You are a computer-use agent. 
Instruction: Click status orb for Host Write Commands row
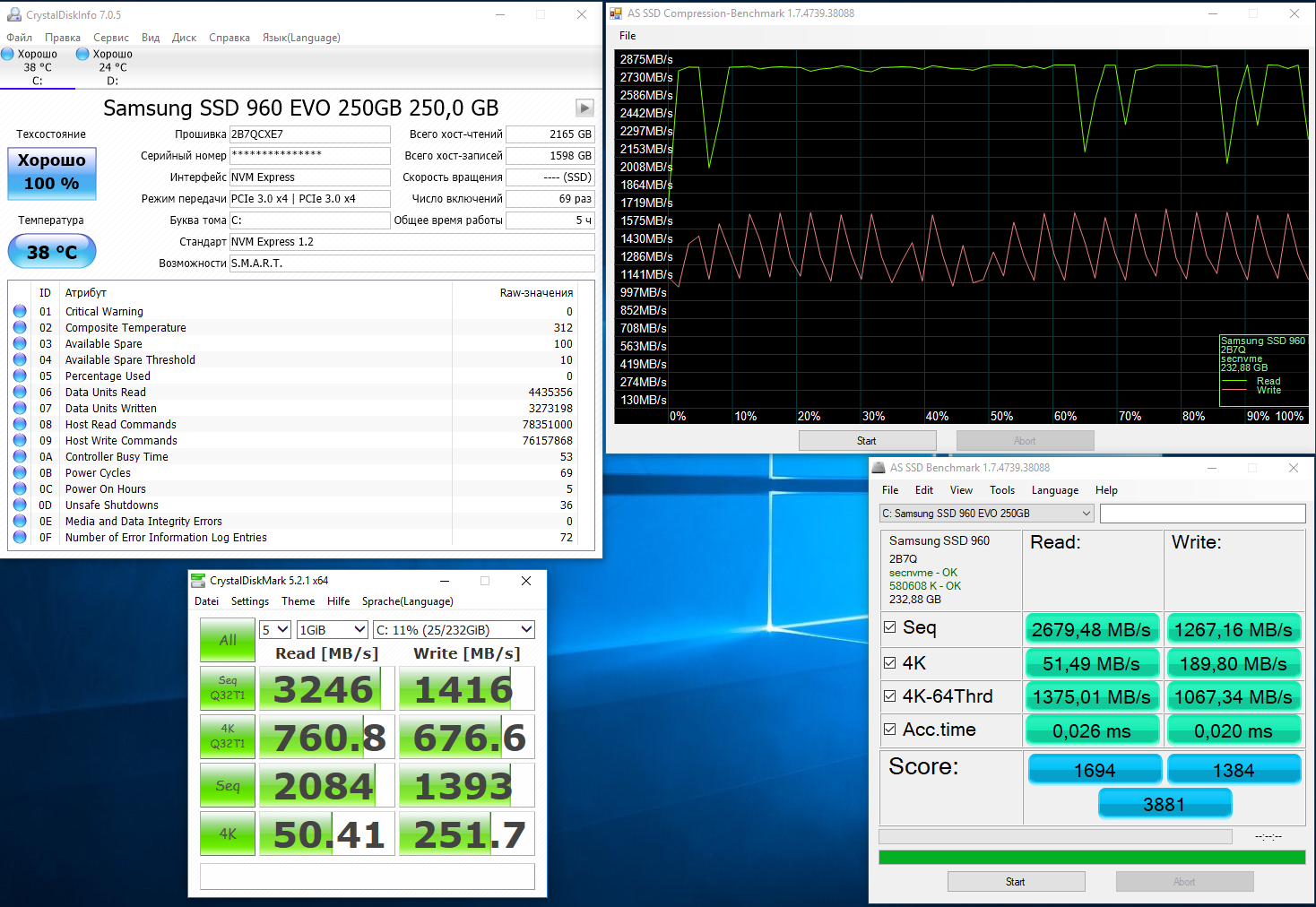[x=20, y=440]
